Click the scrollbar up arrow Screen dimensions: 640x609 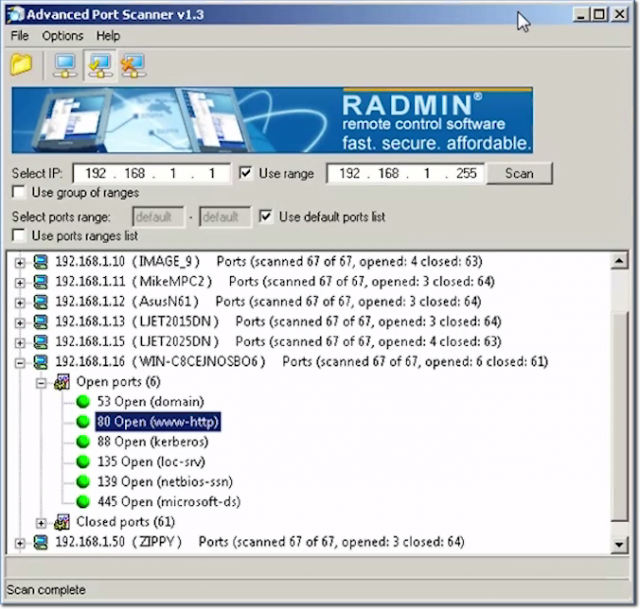tap(619, 261)
